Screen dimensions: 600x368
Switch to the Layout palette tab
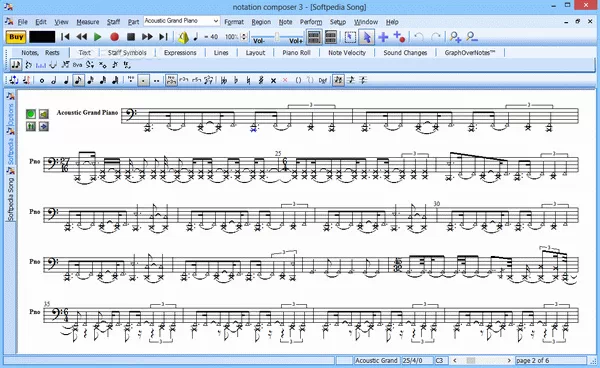[255, 53]
